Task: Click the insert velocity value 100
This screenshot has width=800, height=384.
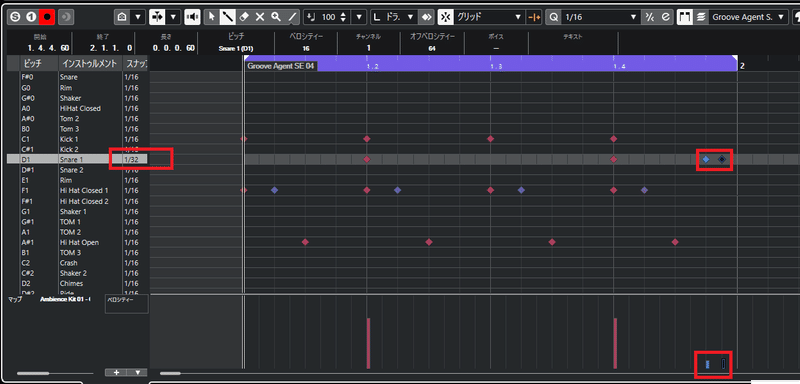Action: point(328,17)
